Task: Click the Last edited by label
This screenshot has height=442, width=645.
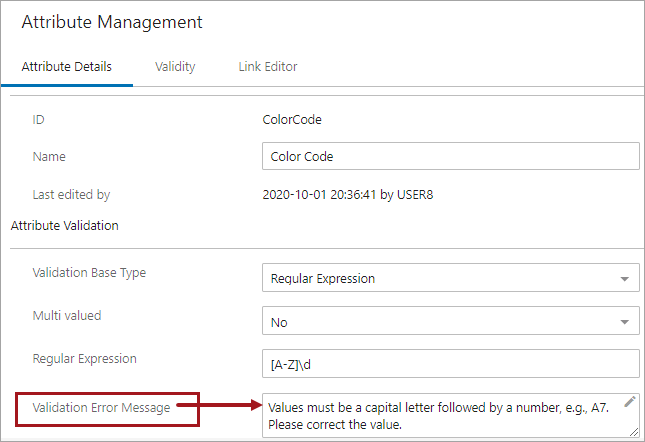Action: click(71, 194)
